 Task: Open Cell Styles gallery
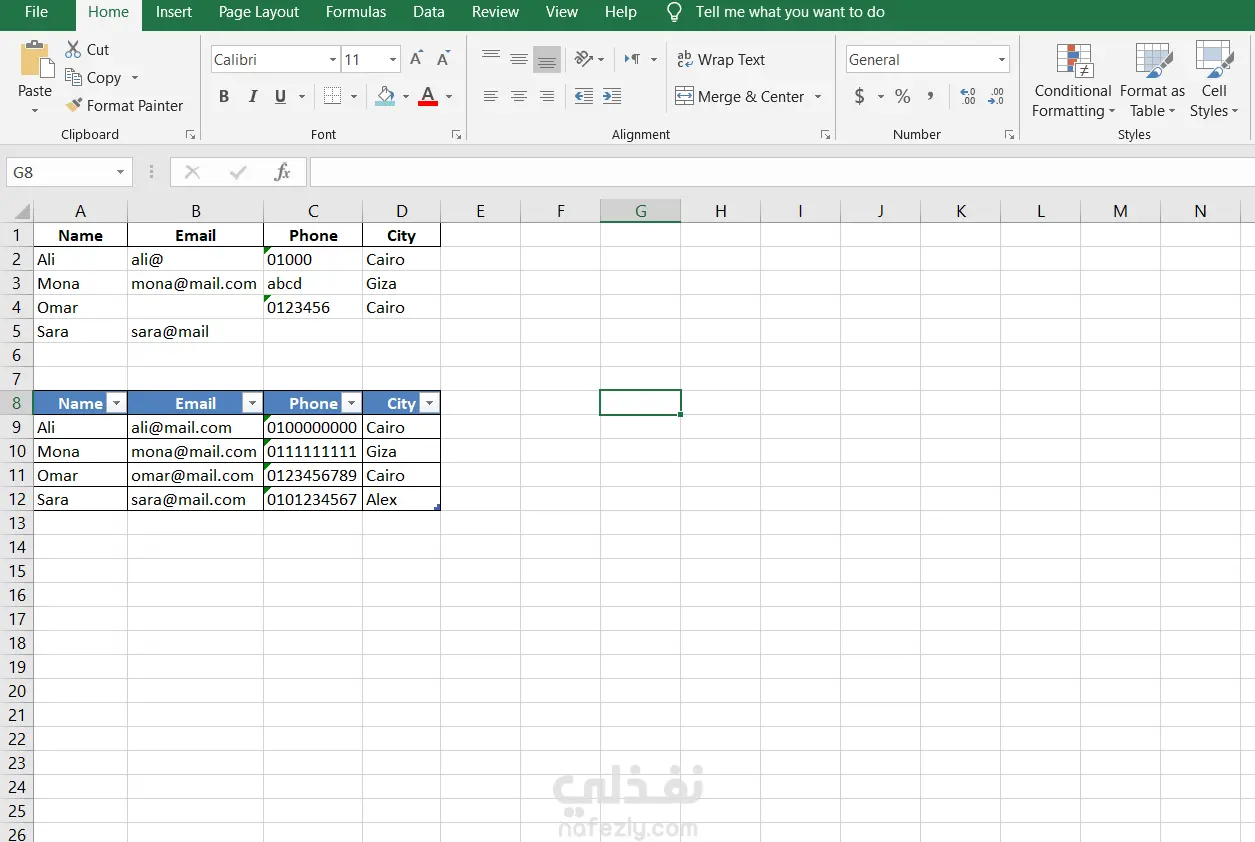click(x=1214, y=80)
